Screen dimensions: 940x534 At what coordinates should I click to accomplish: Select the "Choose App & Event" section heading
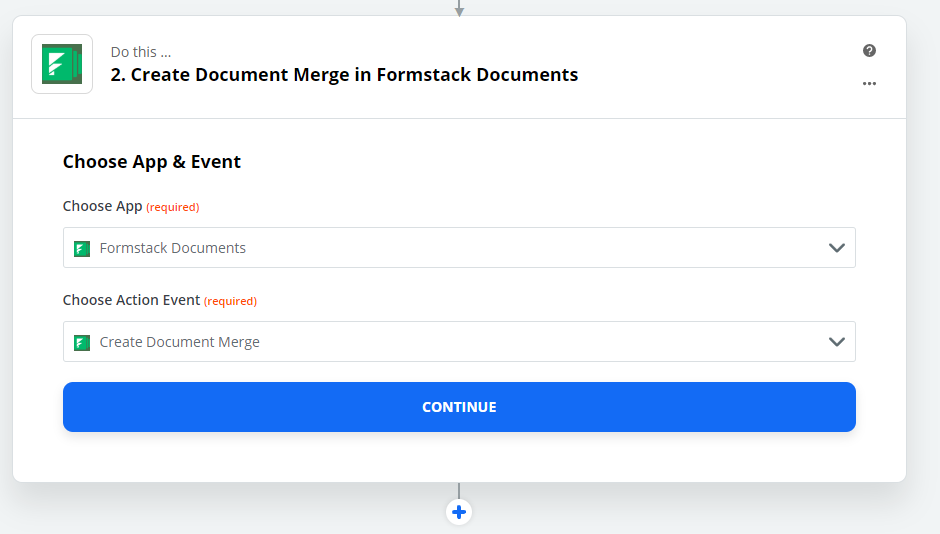152,162
